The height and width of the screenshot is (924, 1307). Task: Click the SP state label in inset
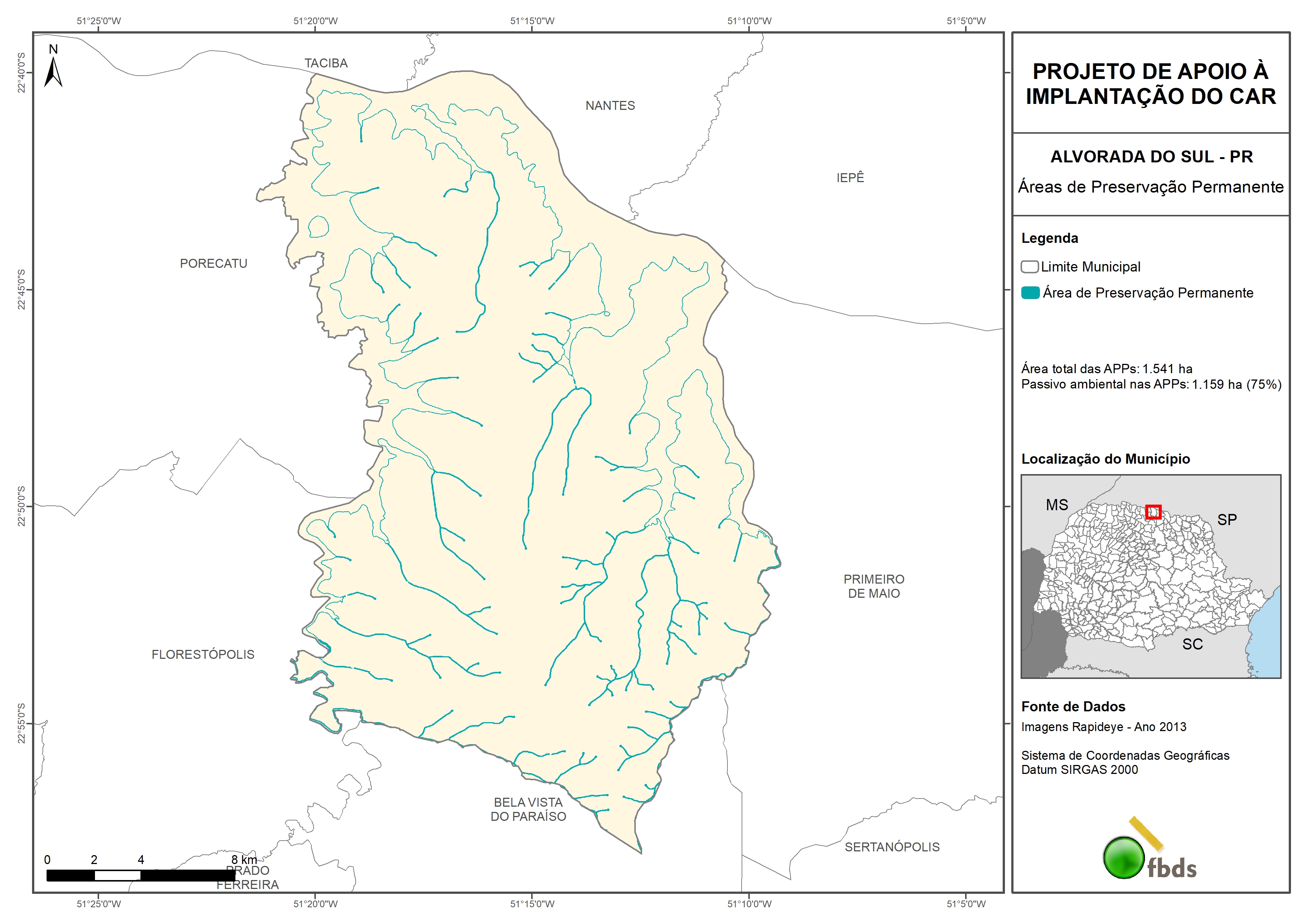(x=1227, y=520)
